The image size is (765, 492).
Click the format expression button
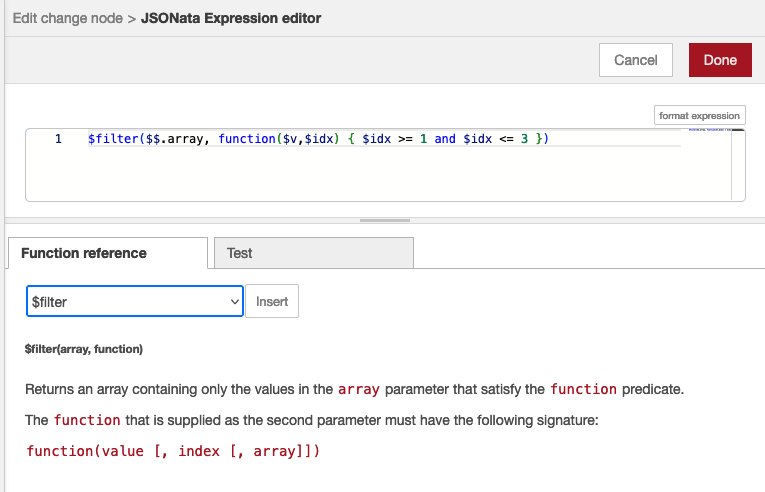tap(700, 115)
